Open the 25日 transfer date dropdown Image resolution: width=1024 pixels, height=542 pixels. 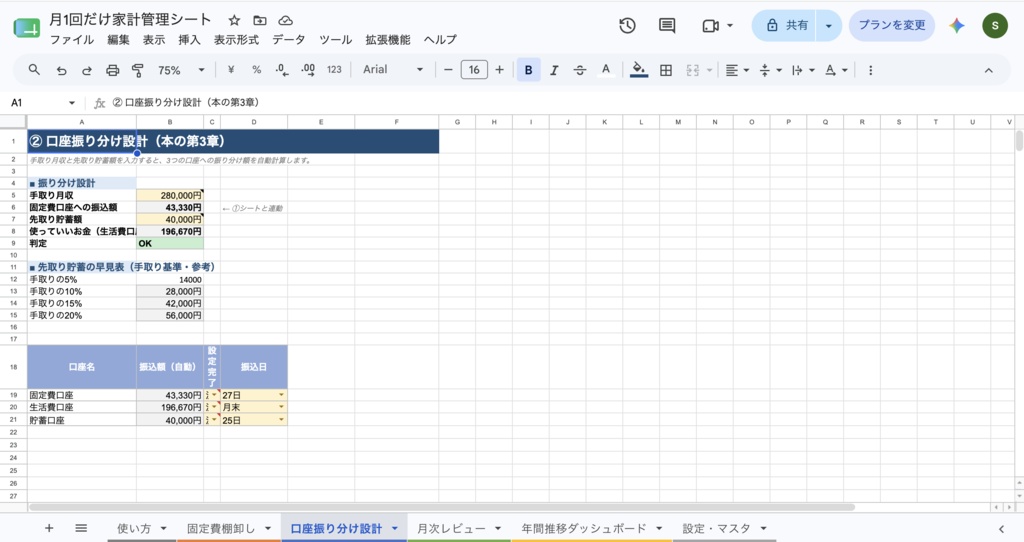[x=281, y=420]
